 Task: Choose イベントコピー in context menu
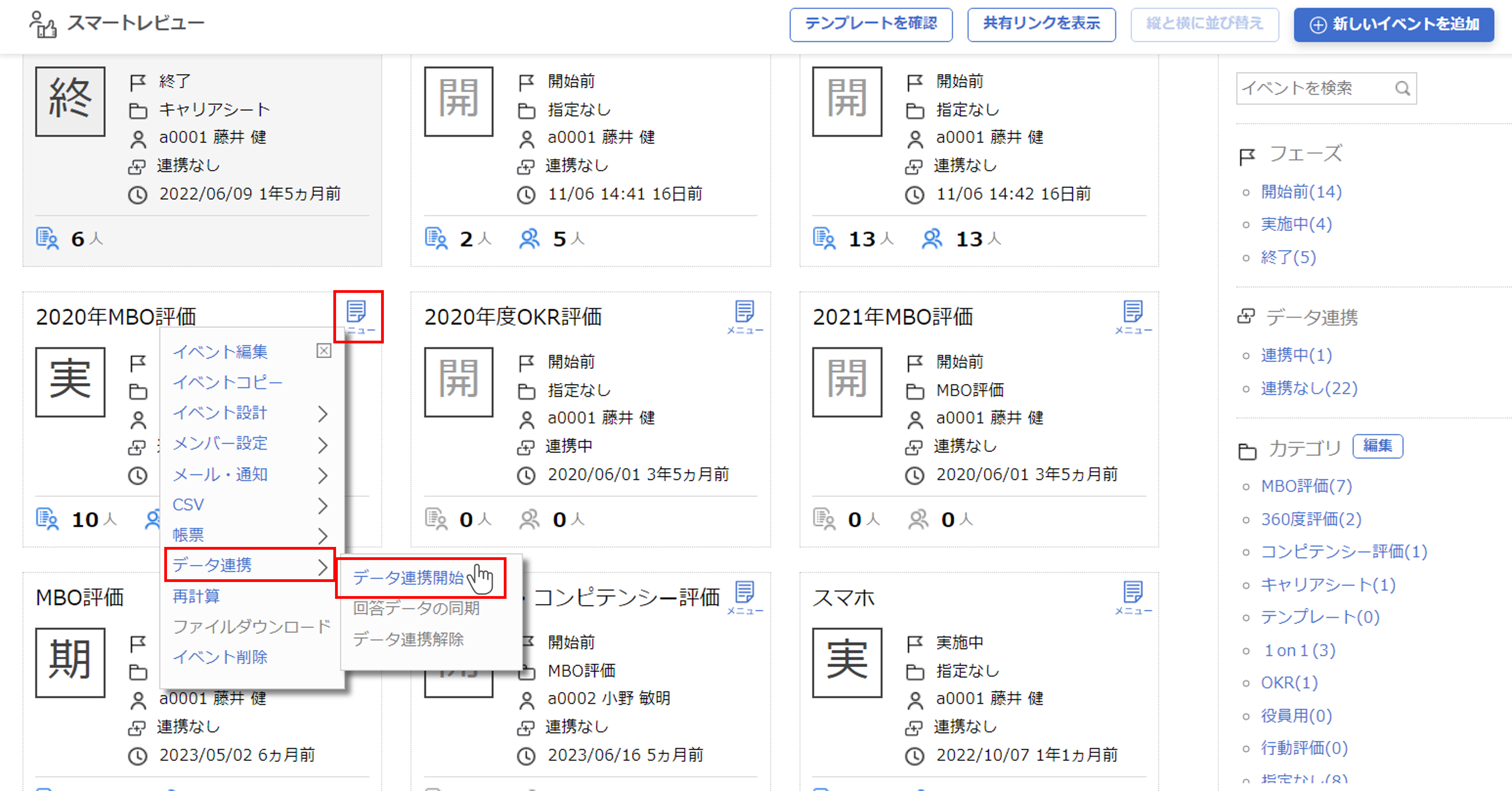[x=227, y=382]
